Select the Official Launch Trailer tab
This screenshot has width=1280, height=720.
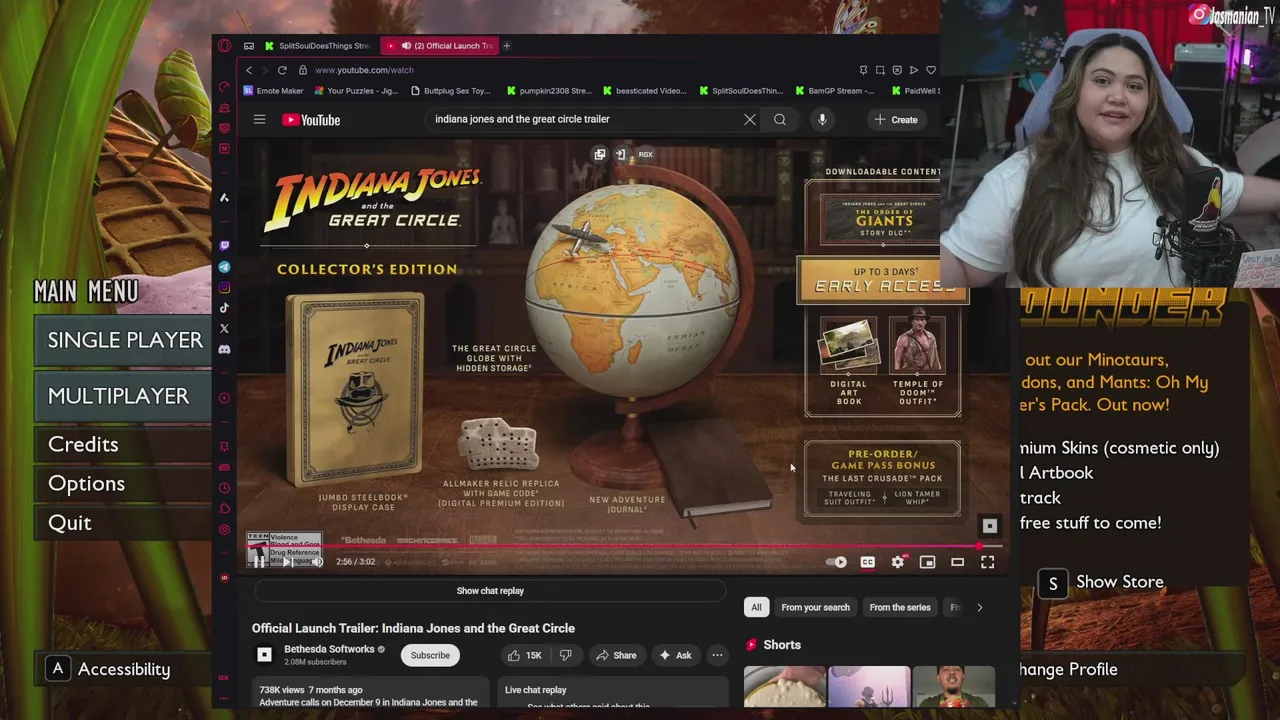441,45
